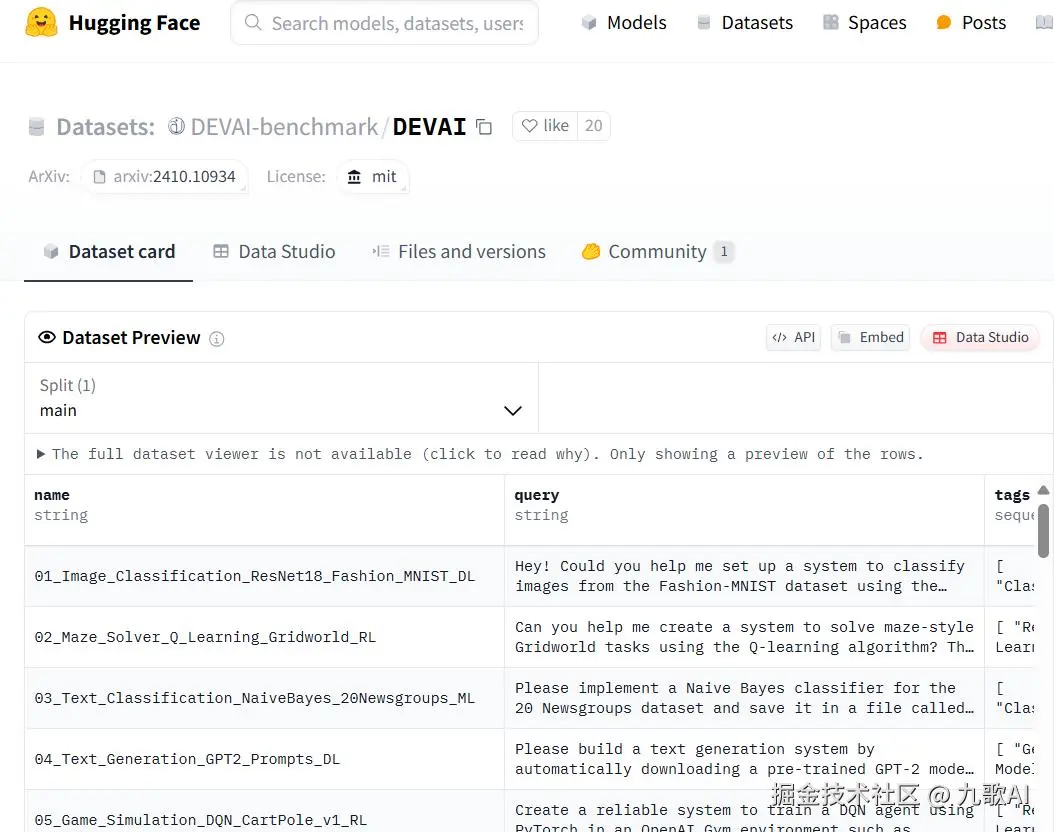The image size is (1054, 832).
Task: Click the eye icon next to Dataset Preview
Action: pyautogui.click(x=47, y=337)
